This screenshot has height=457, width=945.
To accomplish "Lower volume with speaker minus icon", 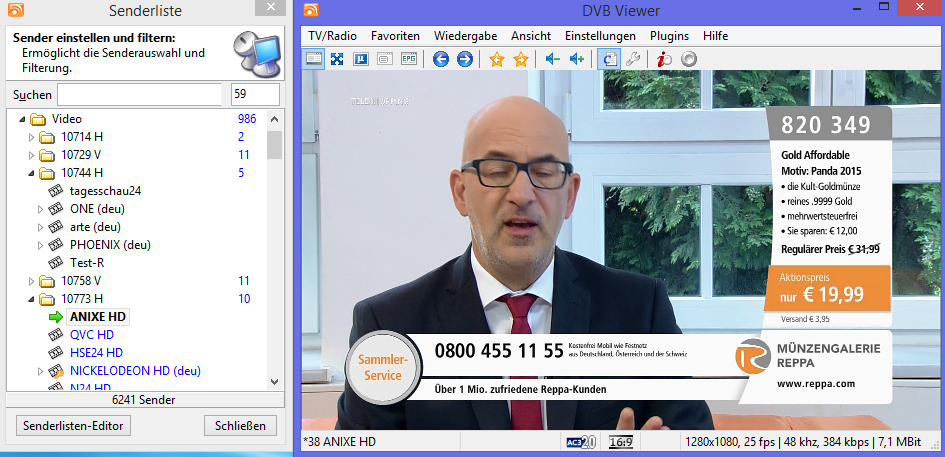I will tap(552, 59).
